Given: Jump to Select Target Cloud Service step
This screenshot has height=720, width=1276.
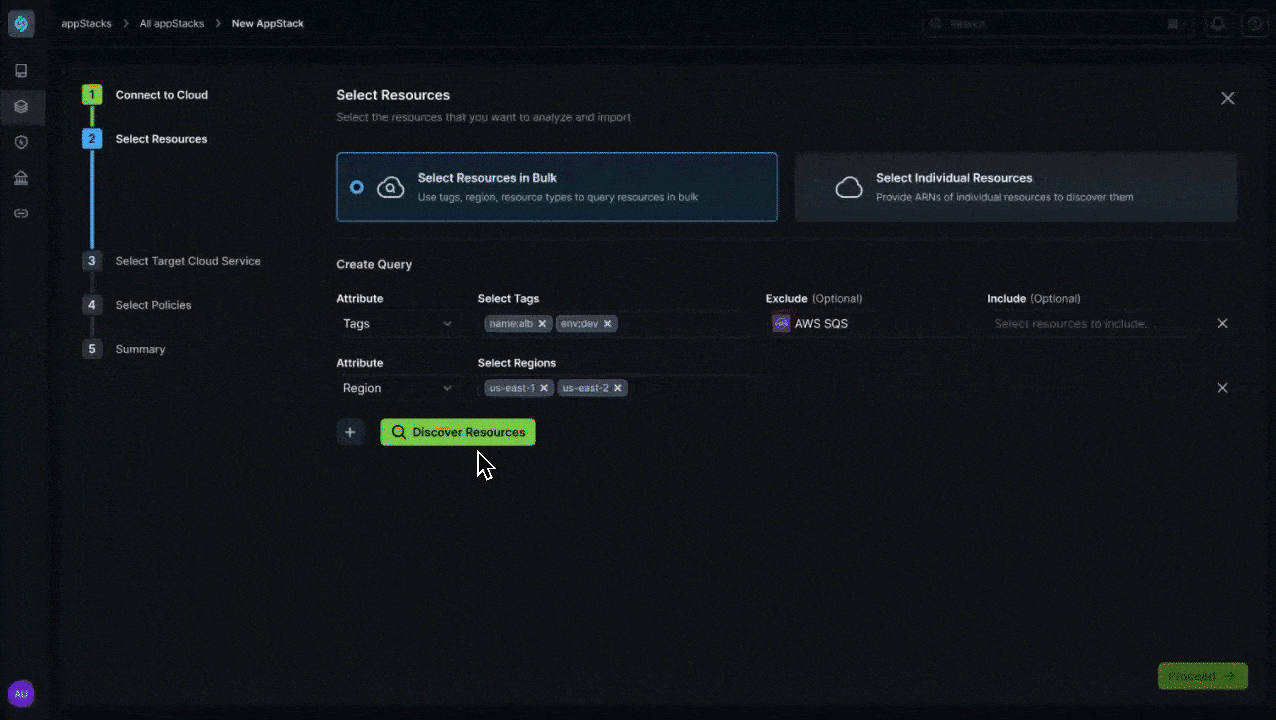Looking at the screenshot, I should point(187,261).
